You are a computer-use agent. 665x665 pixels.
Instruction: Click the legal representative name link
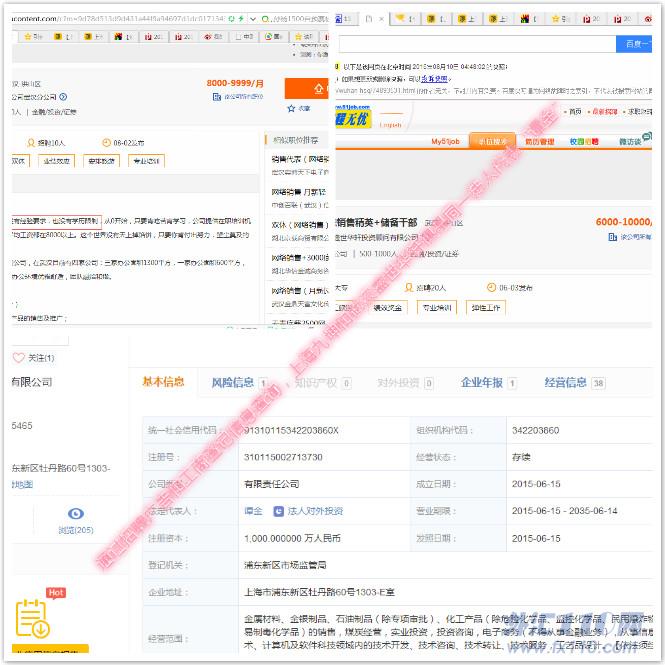point(253,511)
